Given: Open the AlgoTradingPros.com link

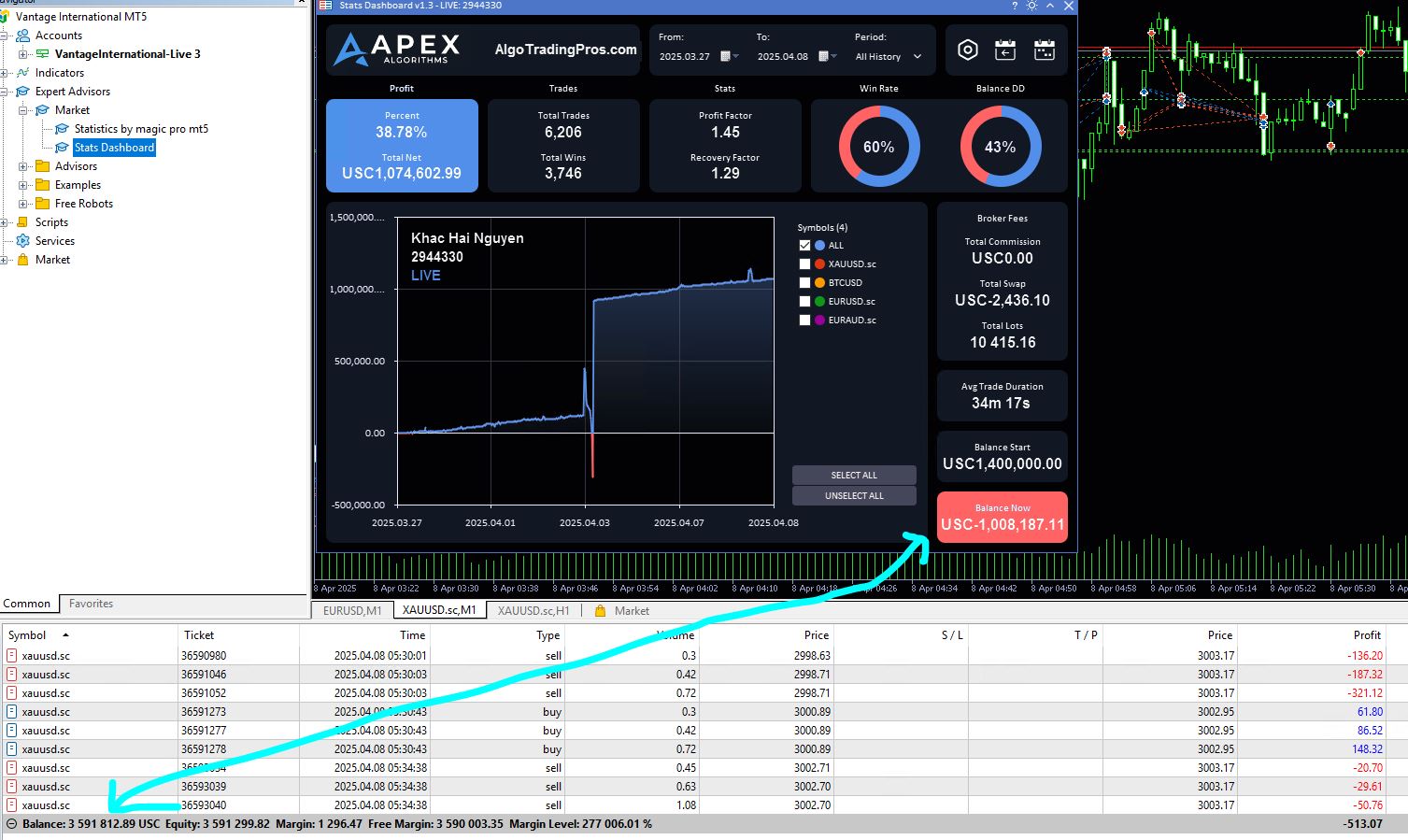Looking at the screenshot, I should click(x=566, y=50).
